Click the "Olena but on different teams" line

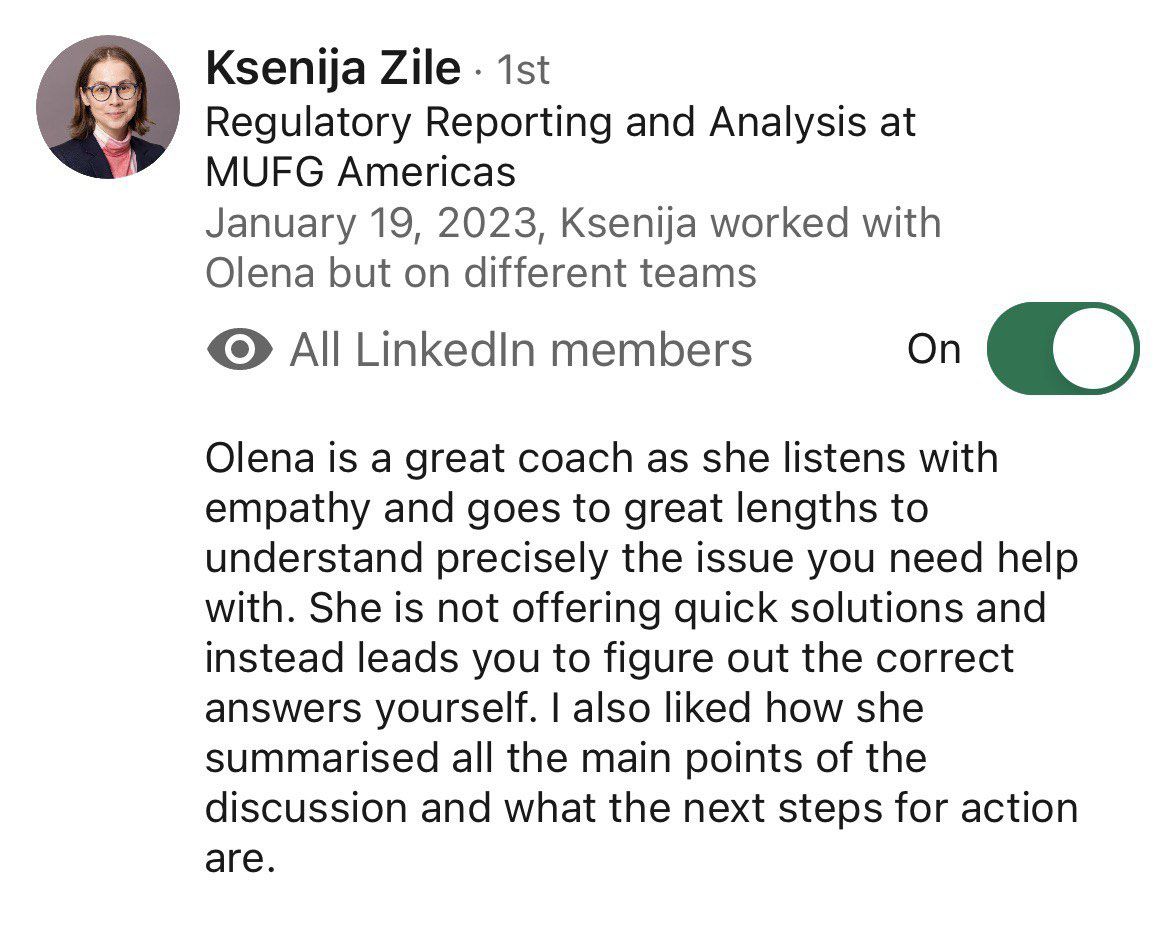click(480, 273)
